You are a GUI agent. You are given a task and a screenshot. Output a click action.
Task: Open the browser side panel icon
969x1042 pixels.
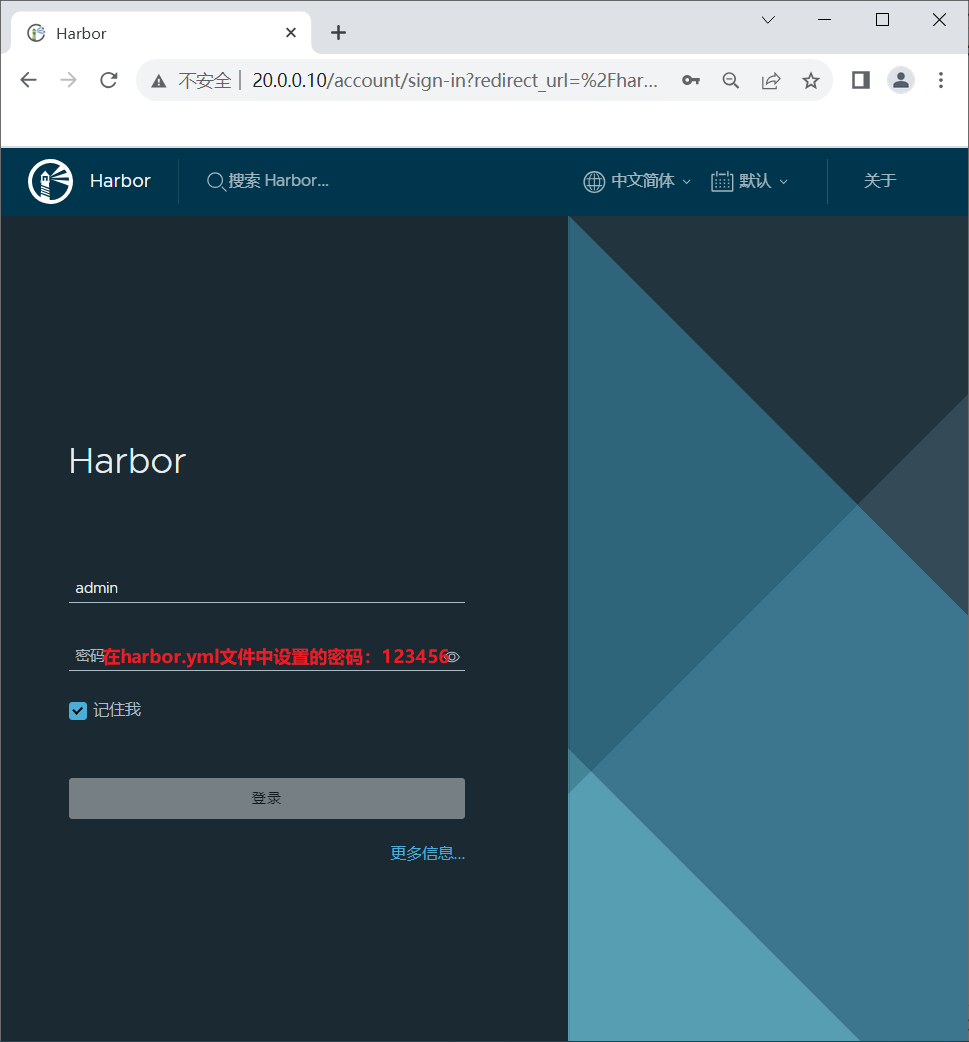(x=861, y=80)
